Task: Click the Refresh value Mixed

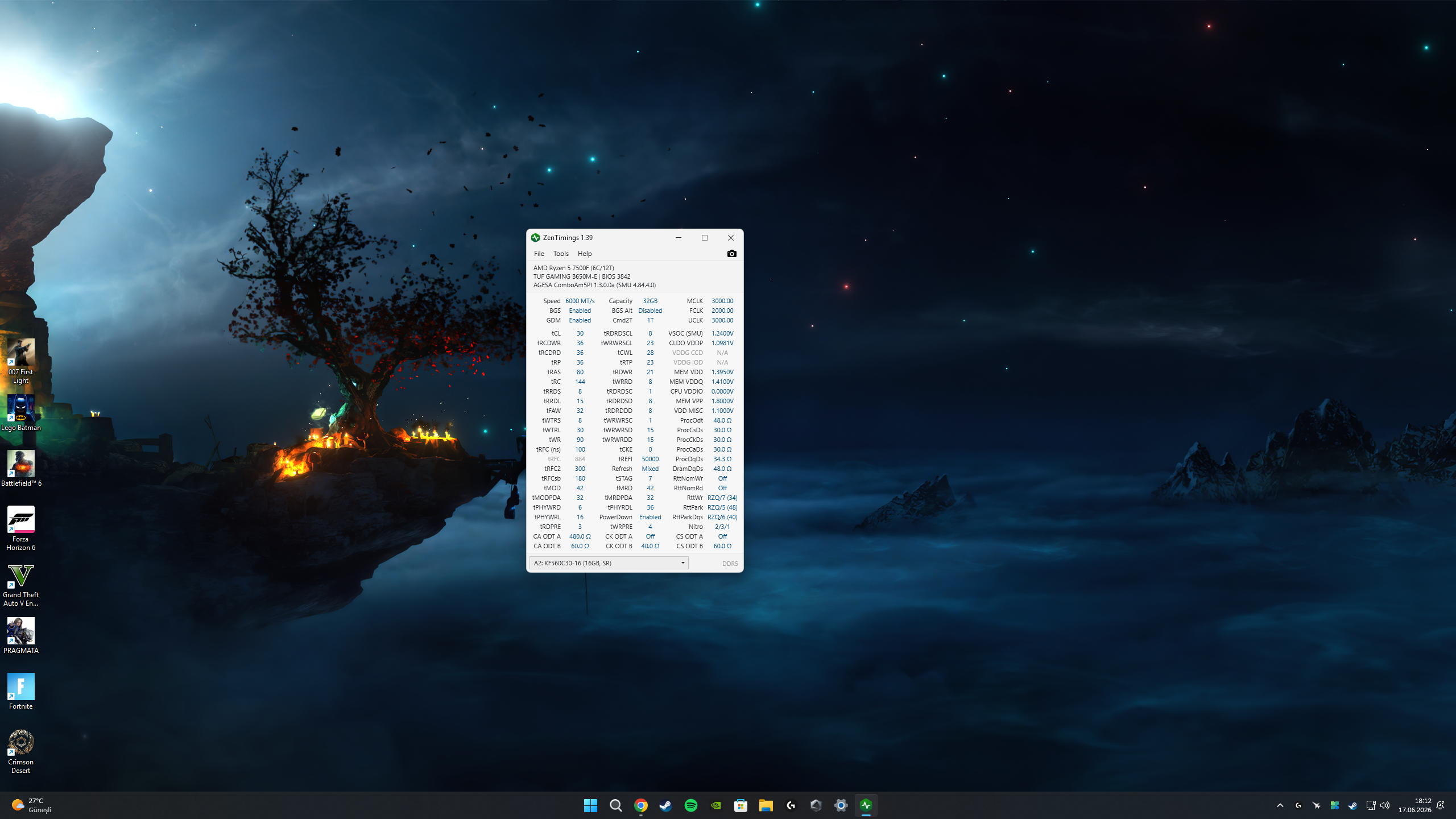Action: click(x=650, y=469)
